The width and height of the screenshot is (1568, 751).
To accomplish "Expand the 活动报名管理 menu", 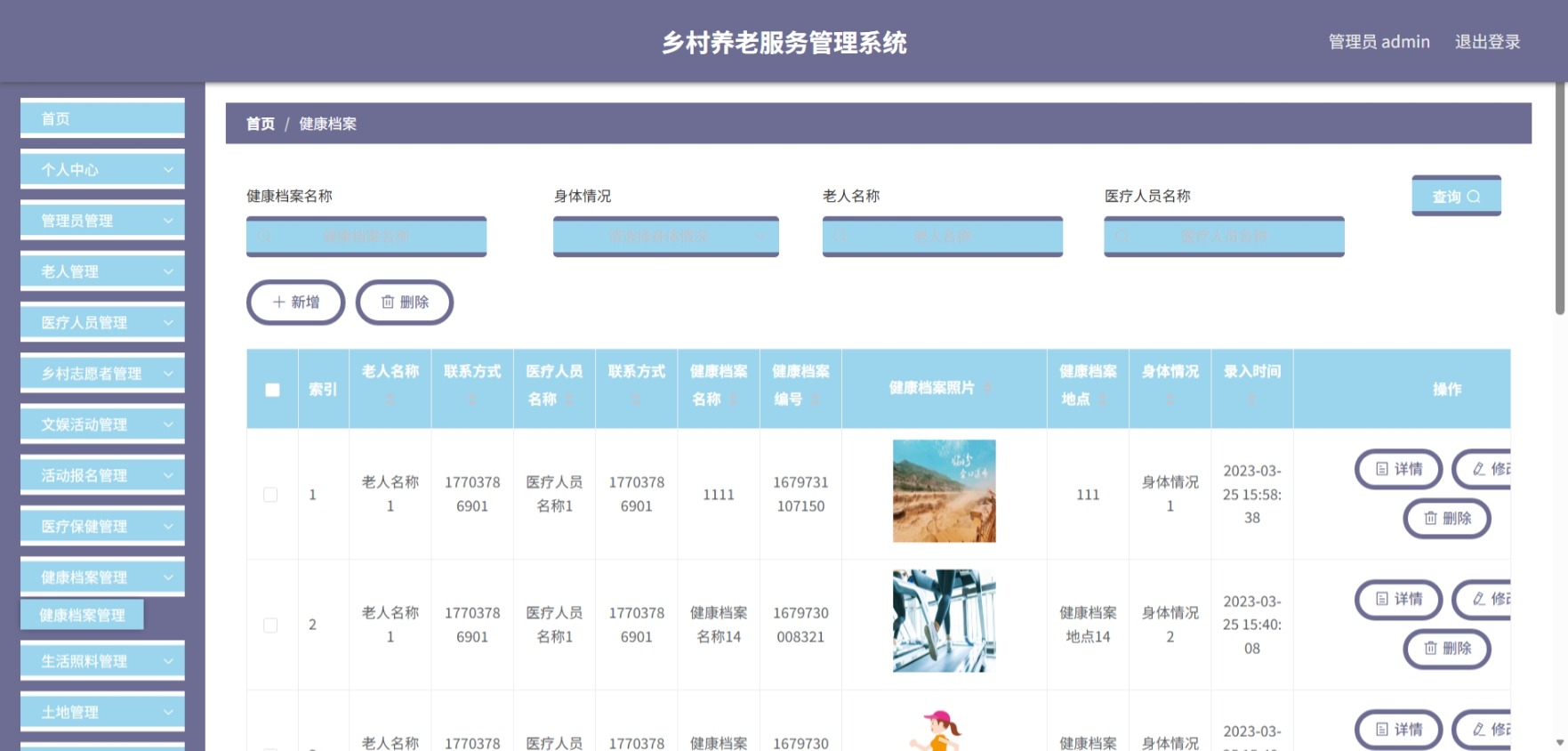I will (x=102, y=475).
